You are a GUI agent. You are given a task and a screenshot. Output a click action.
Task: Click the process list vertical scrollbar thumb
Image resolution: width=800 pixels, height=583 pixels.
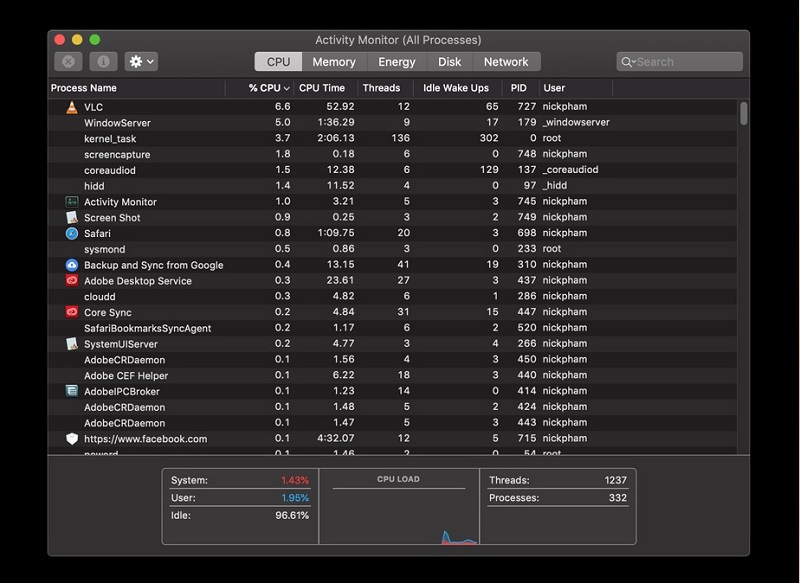[743, 113]
